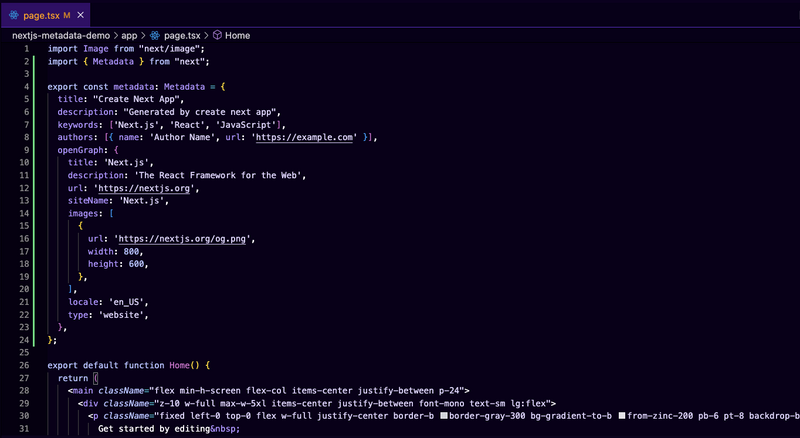Click the Metadata type annotation on line 4
Image resolution: width=800 pixels, height=438 pixels.
(185, 87)
